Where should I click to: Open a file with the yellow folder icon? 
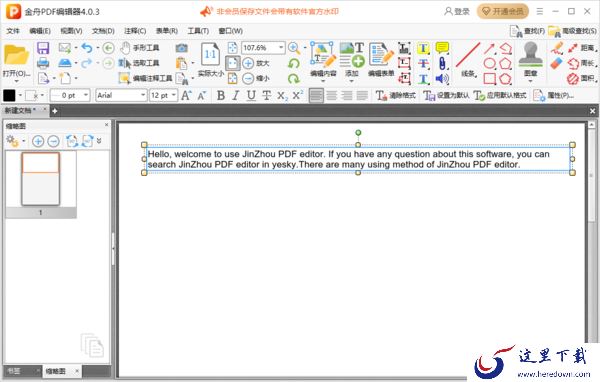tap(16, 56)
